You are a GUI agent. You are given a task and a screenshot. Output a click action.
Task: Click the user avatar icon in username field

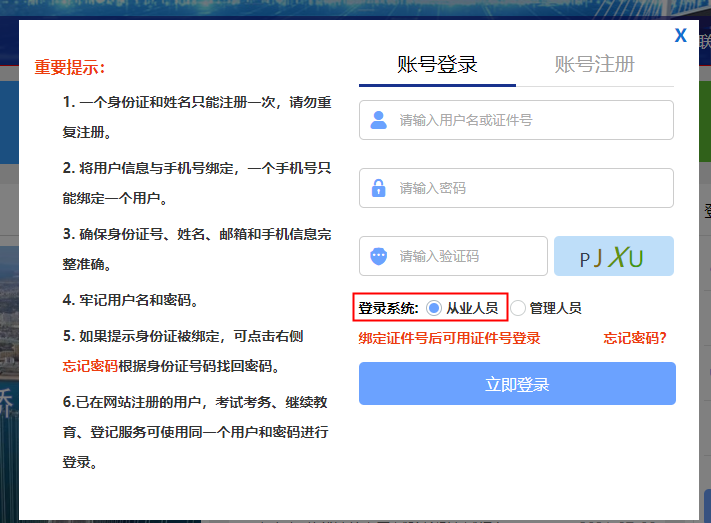[379, 120]
